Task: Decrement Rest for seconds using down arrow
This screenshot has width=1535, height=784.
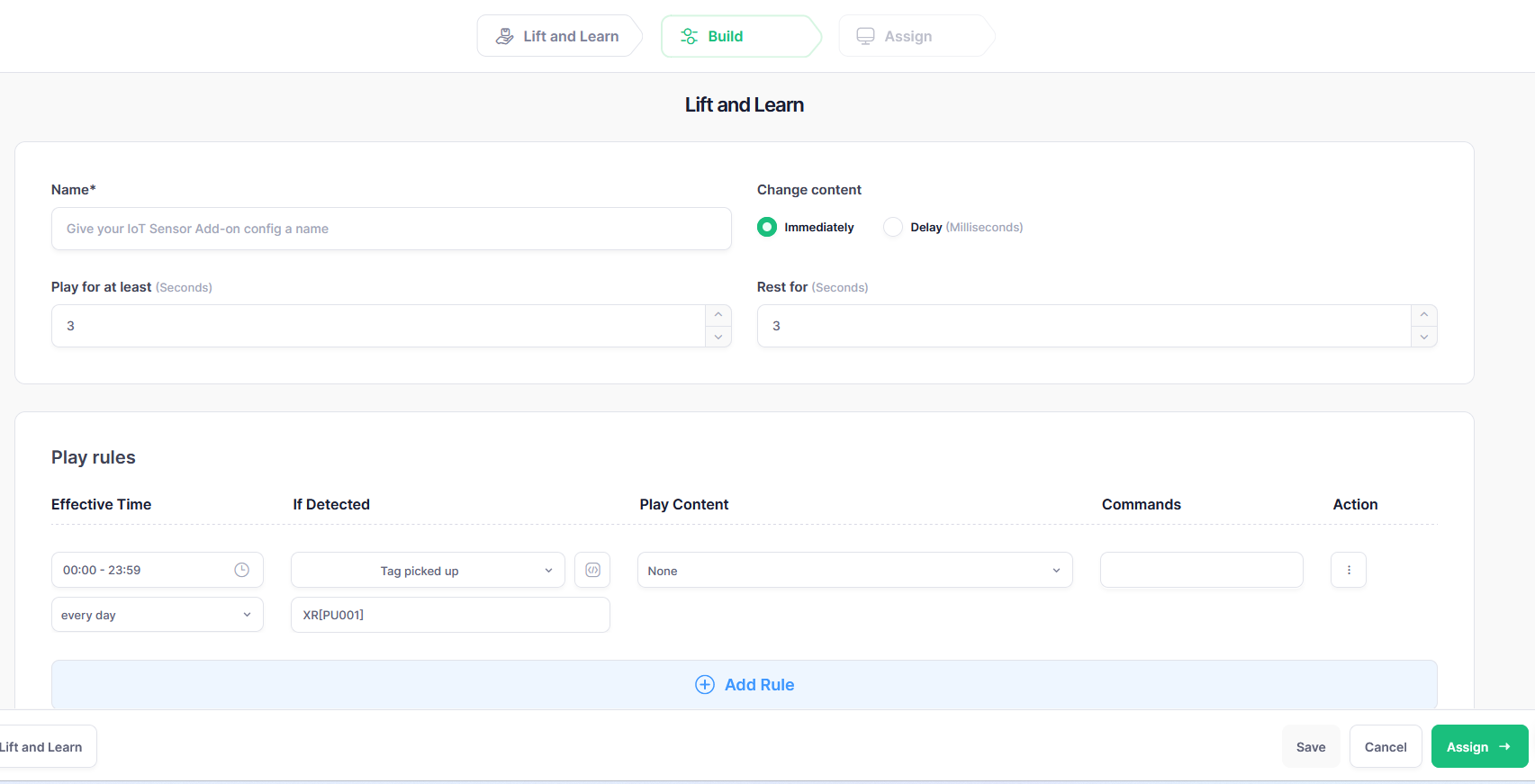Action: [1423, 337]
